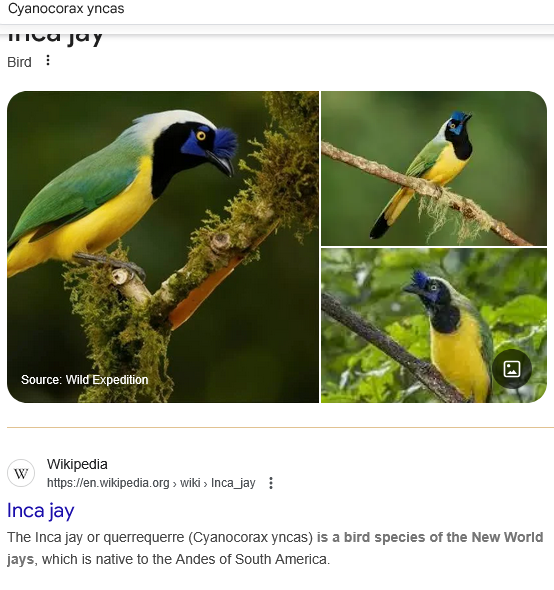This screenshot has height=590, width=554.
Task: Click the Wikipedia W favicon
Action: coord(21,473)
